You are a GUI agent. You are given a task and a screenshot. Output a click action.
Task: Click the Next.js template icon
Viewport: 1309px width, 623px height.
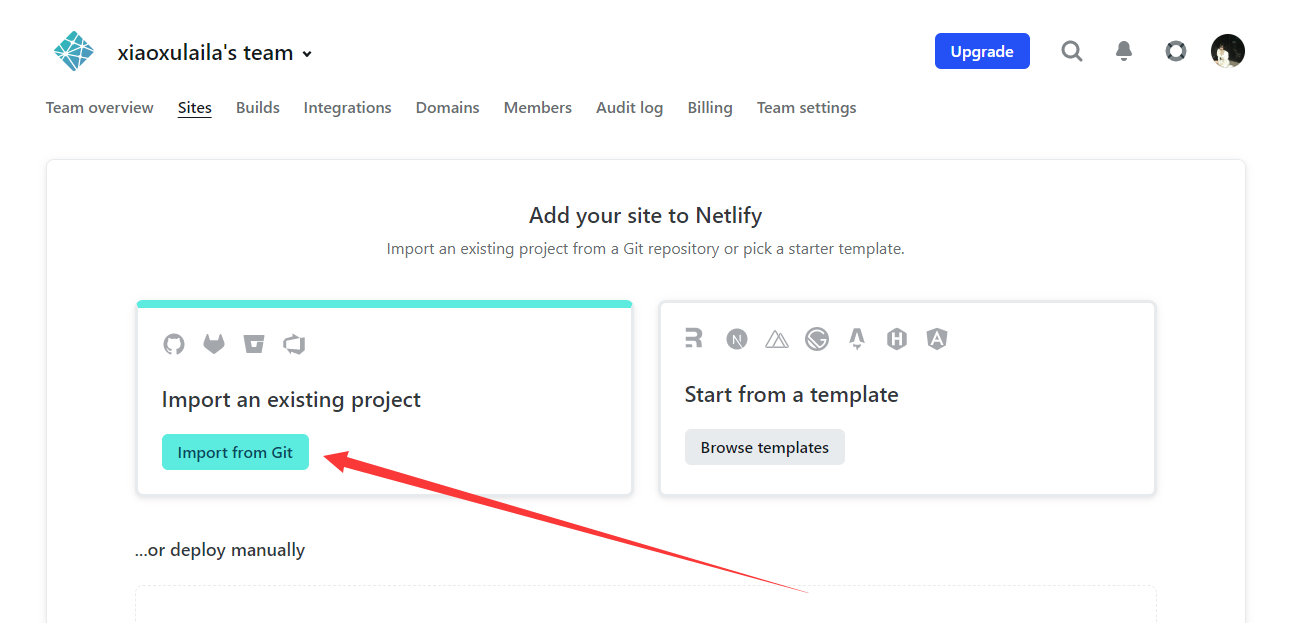click(x=737, y=339)
